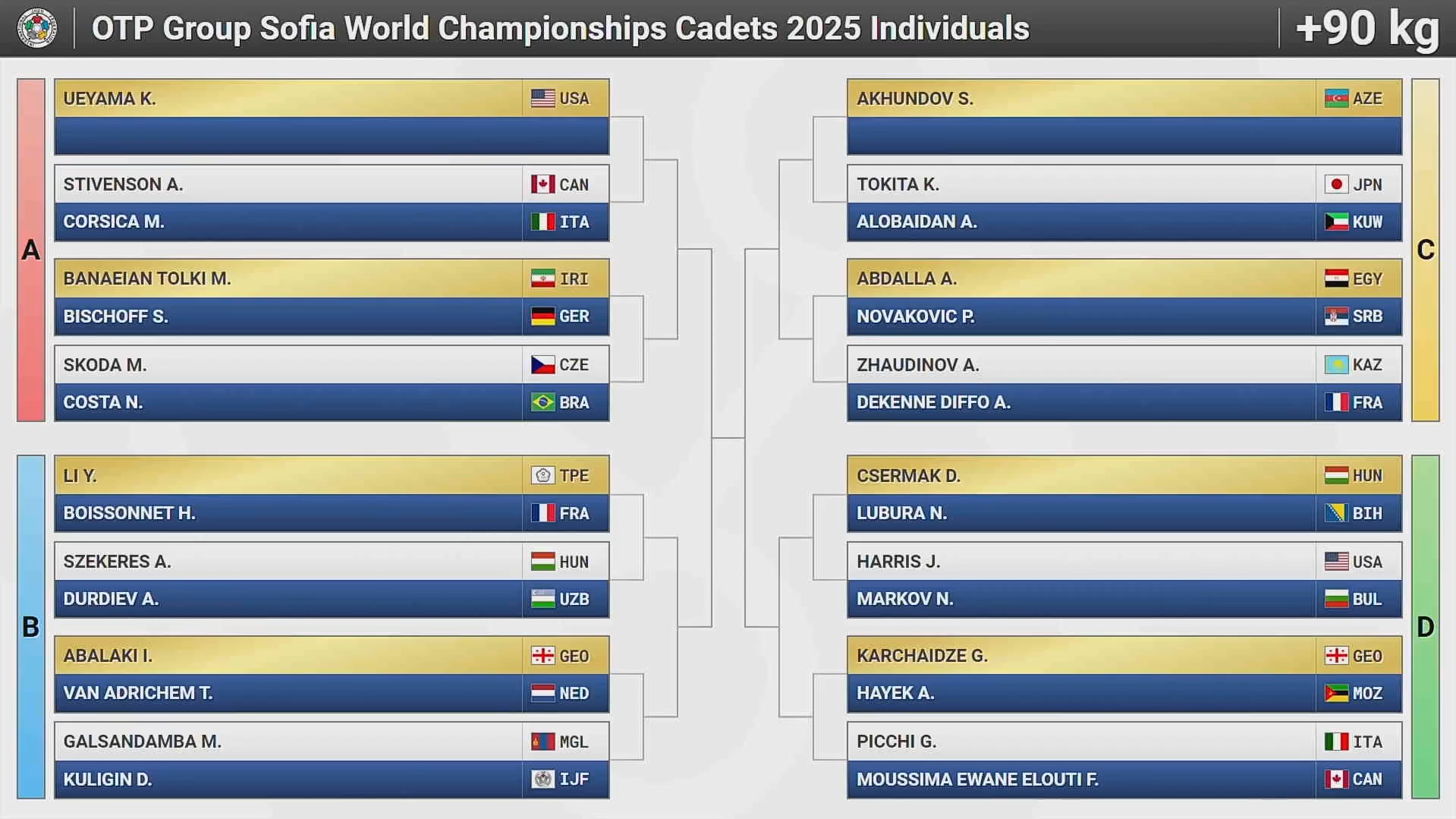Click the tournament title in header

point(560,29)
